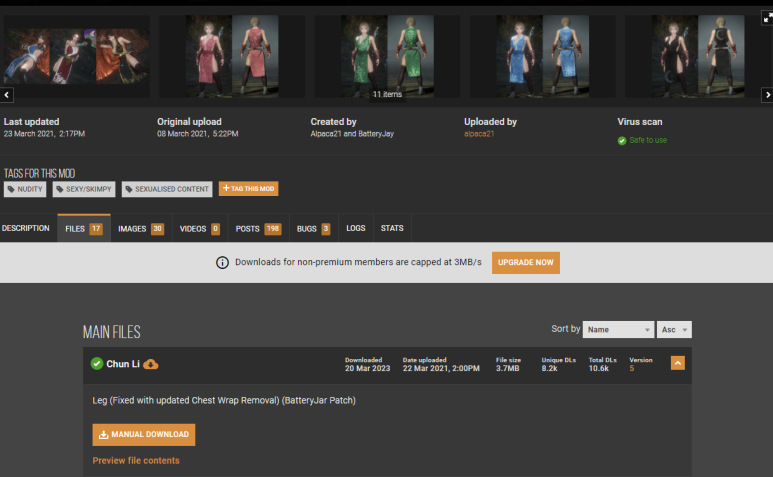Select the Files tab
The image size is (773, 477).
pyautogui.click(x=84, y=228)
